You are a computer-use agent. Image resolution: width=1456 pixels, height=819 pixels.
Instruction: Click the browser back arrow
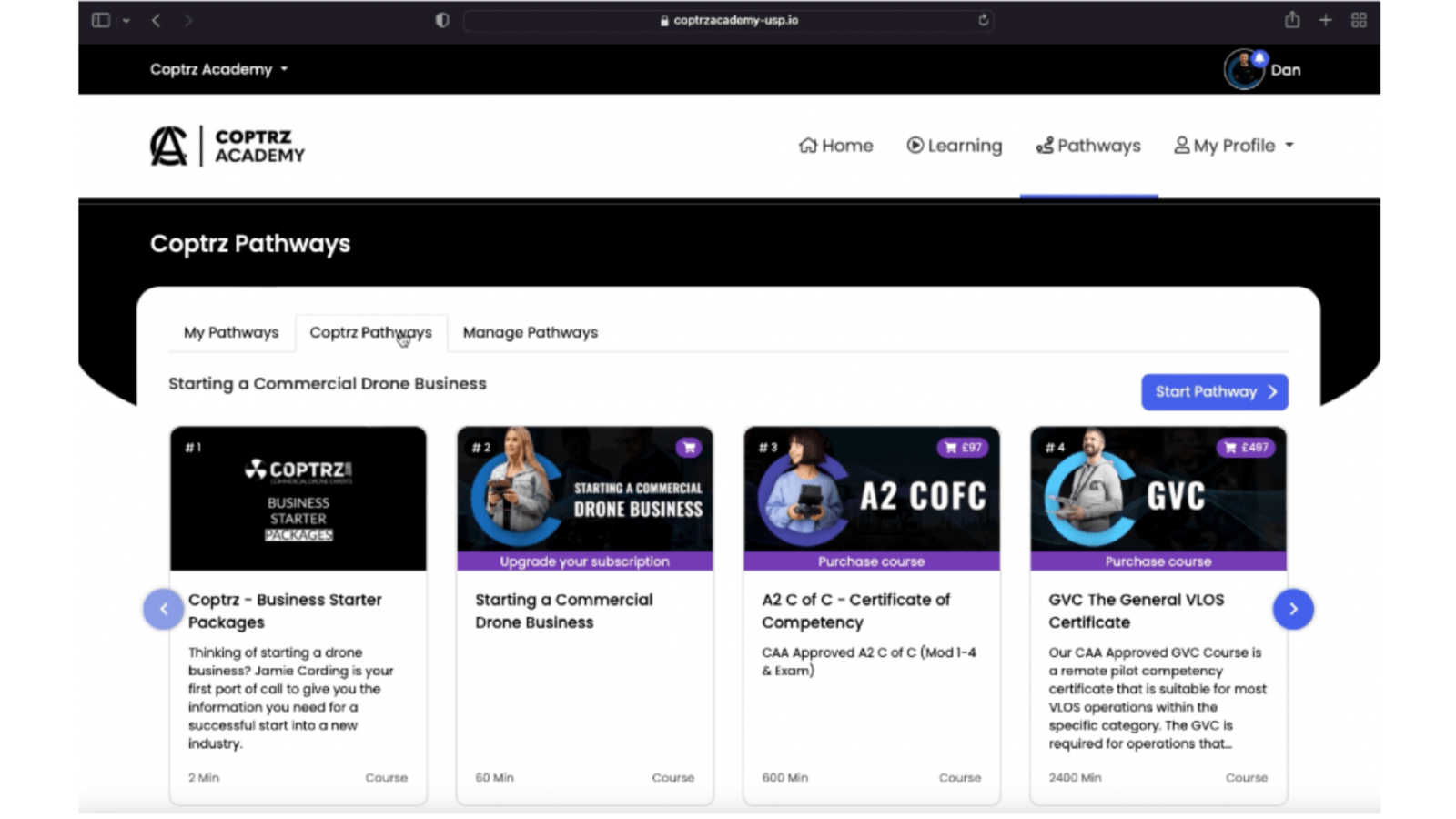(155, 19)
